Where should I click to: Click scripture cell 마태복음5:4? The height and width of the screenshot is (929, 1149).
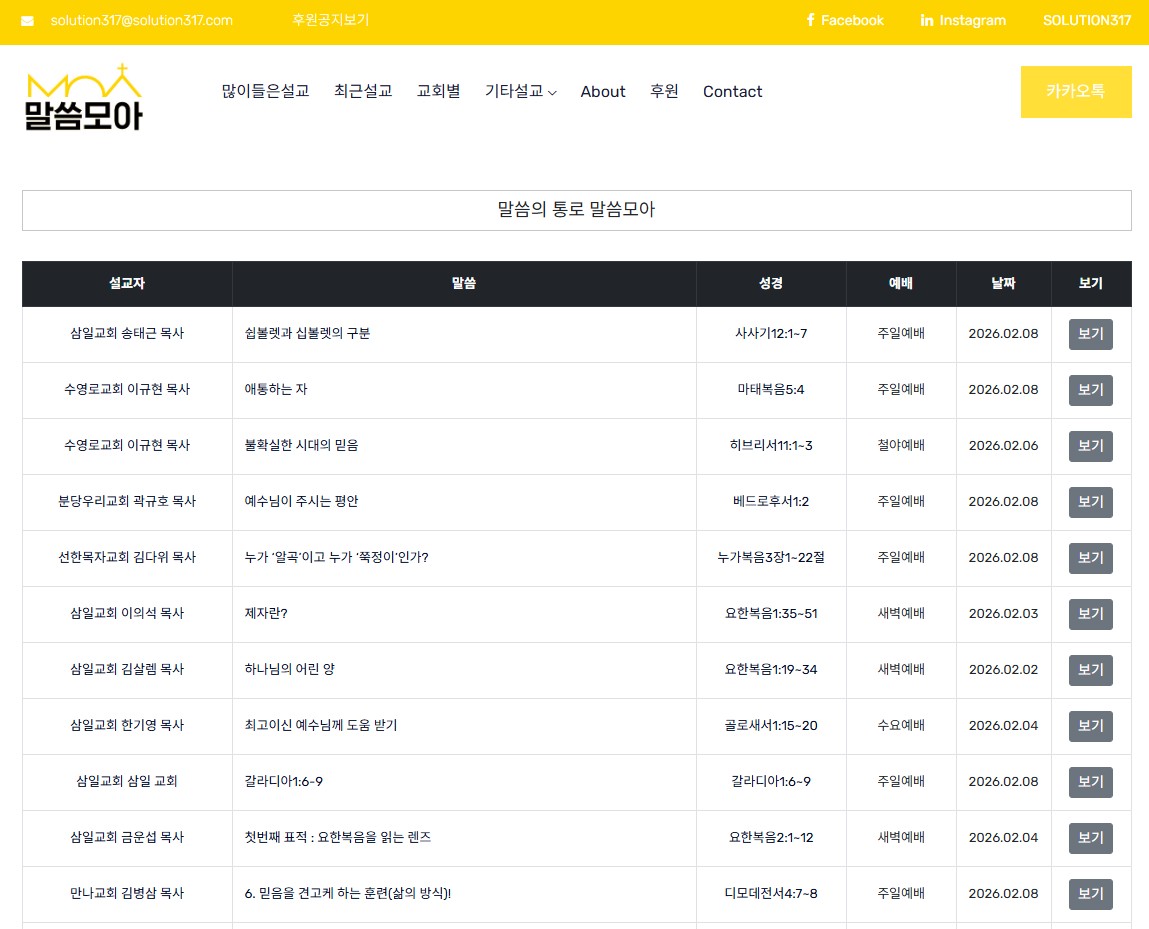(x=771, y=389)
